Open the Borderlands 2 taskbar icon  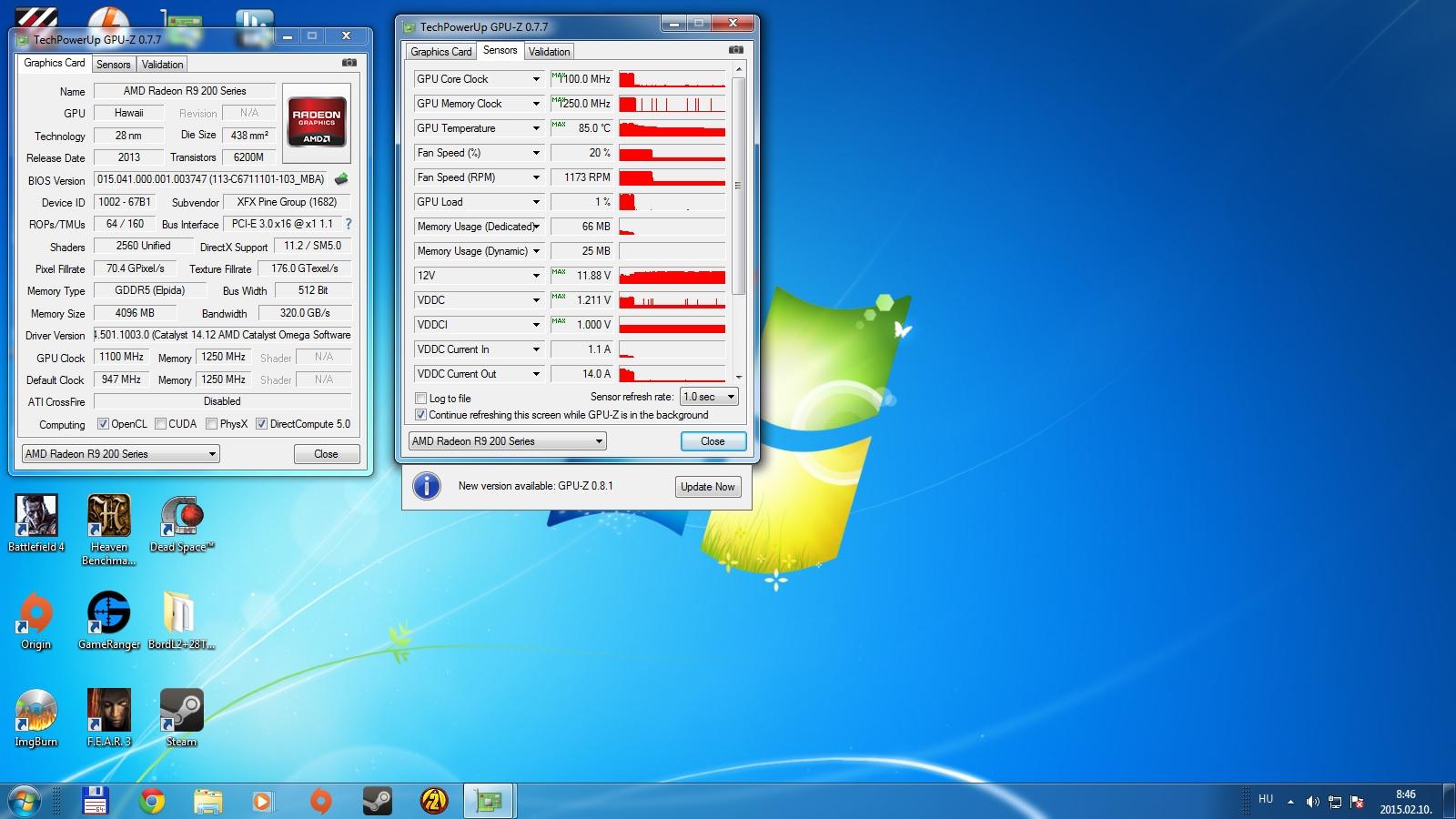tap(434, 801)
